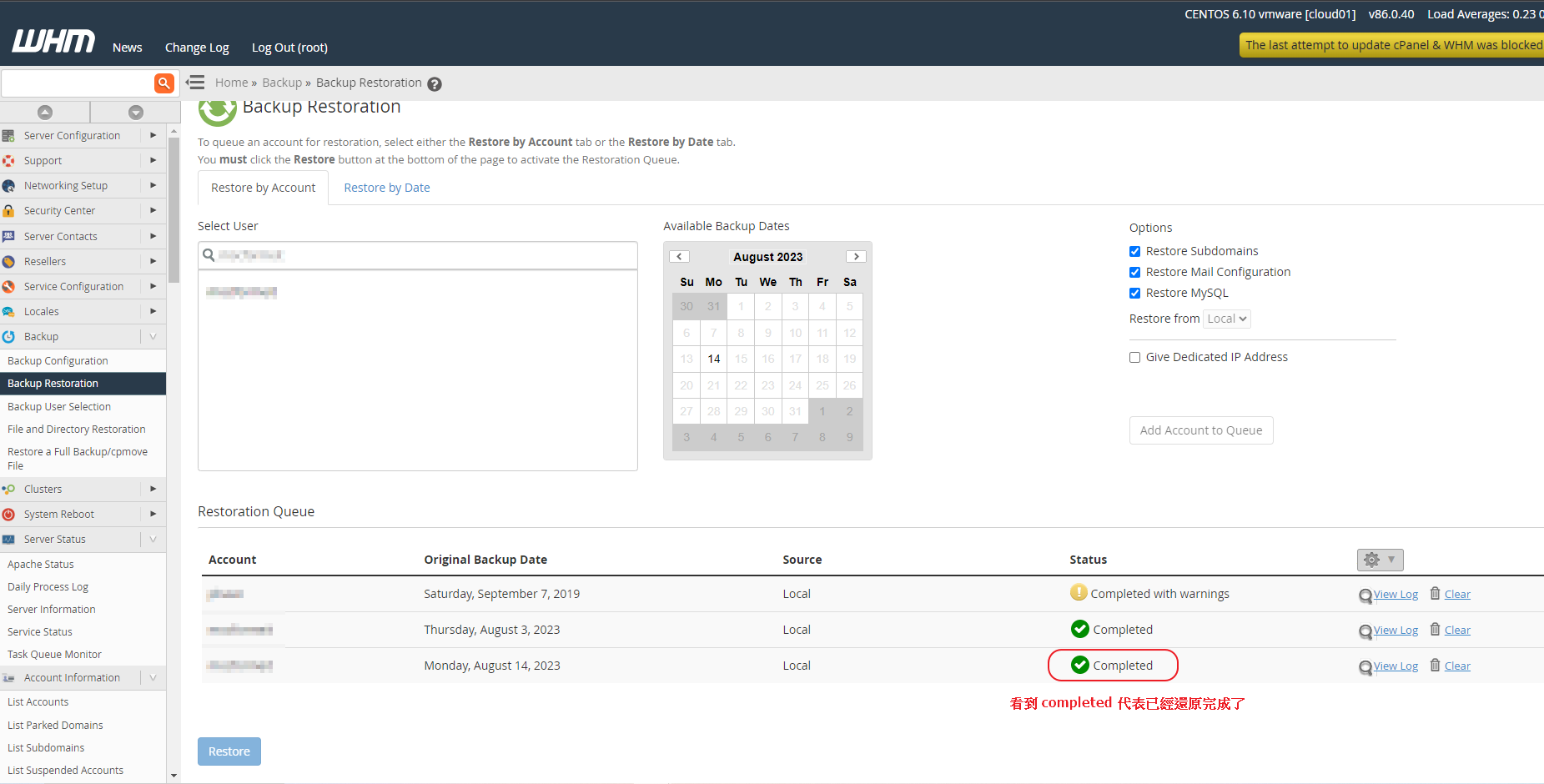Click the blue Restore button
The width and height of the screenshot is (1544, 784).
229,751
